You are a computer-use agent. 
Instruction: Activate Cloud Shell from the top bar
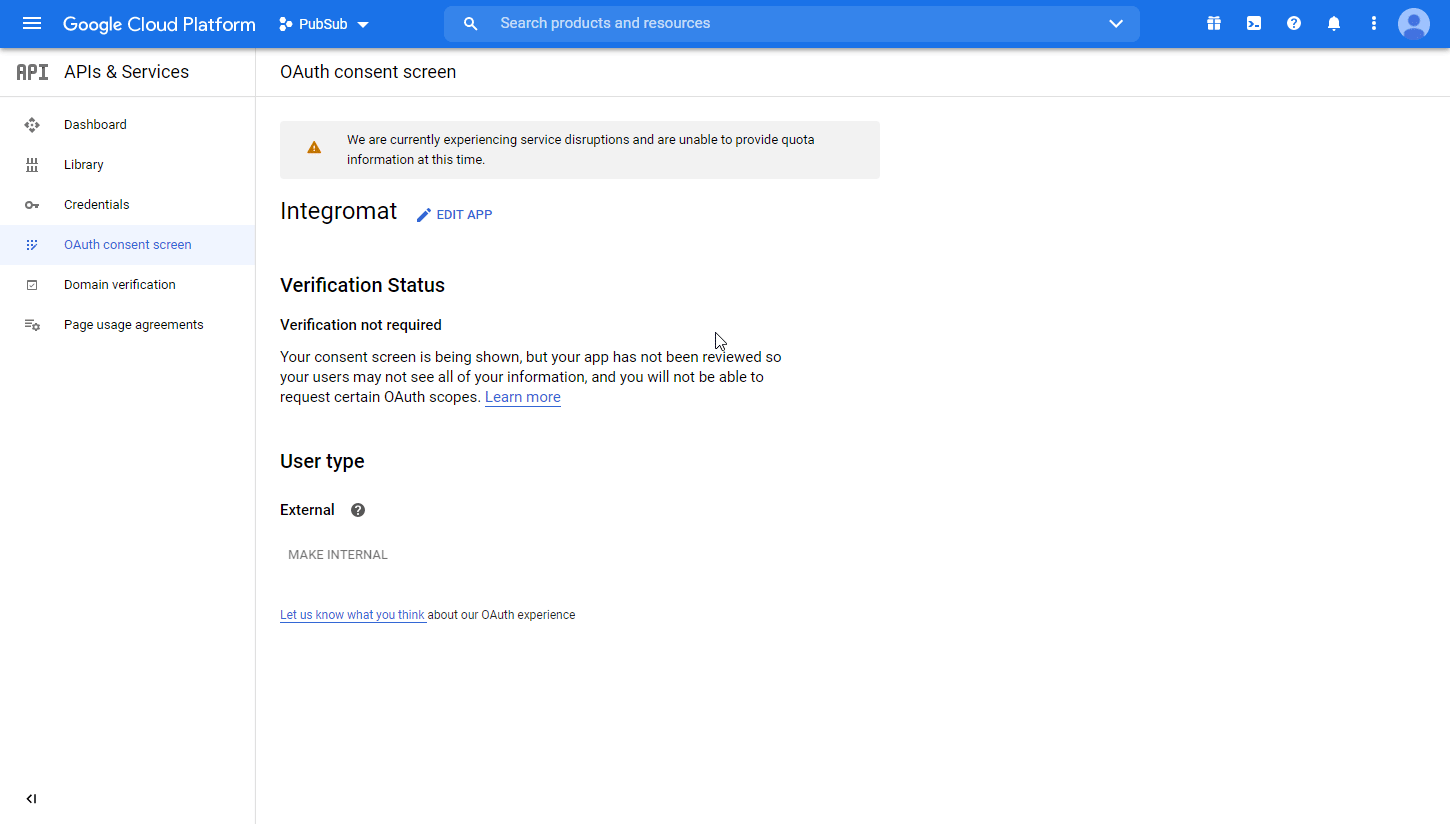1253,23
